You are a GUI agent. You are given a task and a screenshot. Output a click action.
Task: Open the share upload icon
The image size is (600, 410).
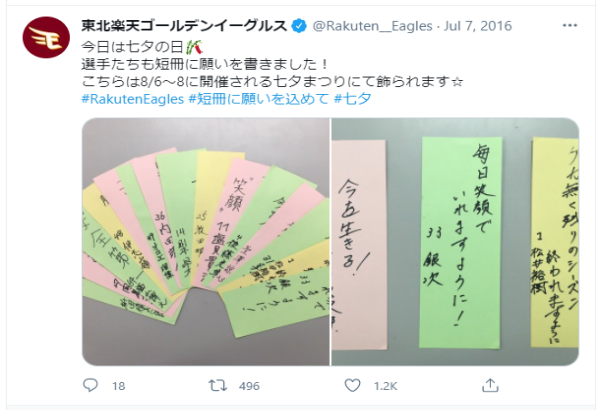pyautogui.click(x=490, y=385)
